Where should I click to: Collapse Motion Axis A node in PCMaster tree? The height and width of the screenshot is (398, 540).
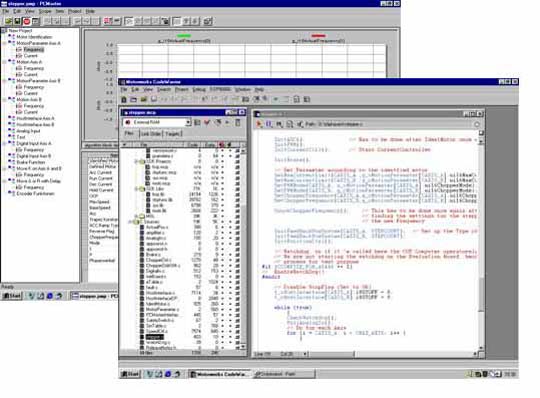[x=4, y=62]
